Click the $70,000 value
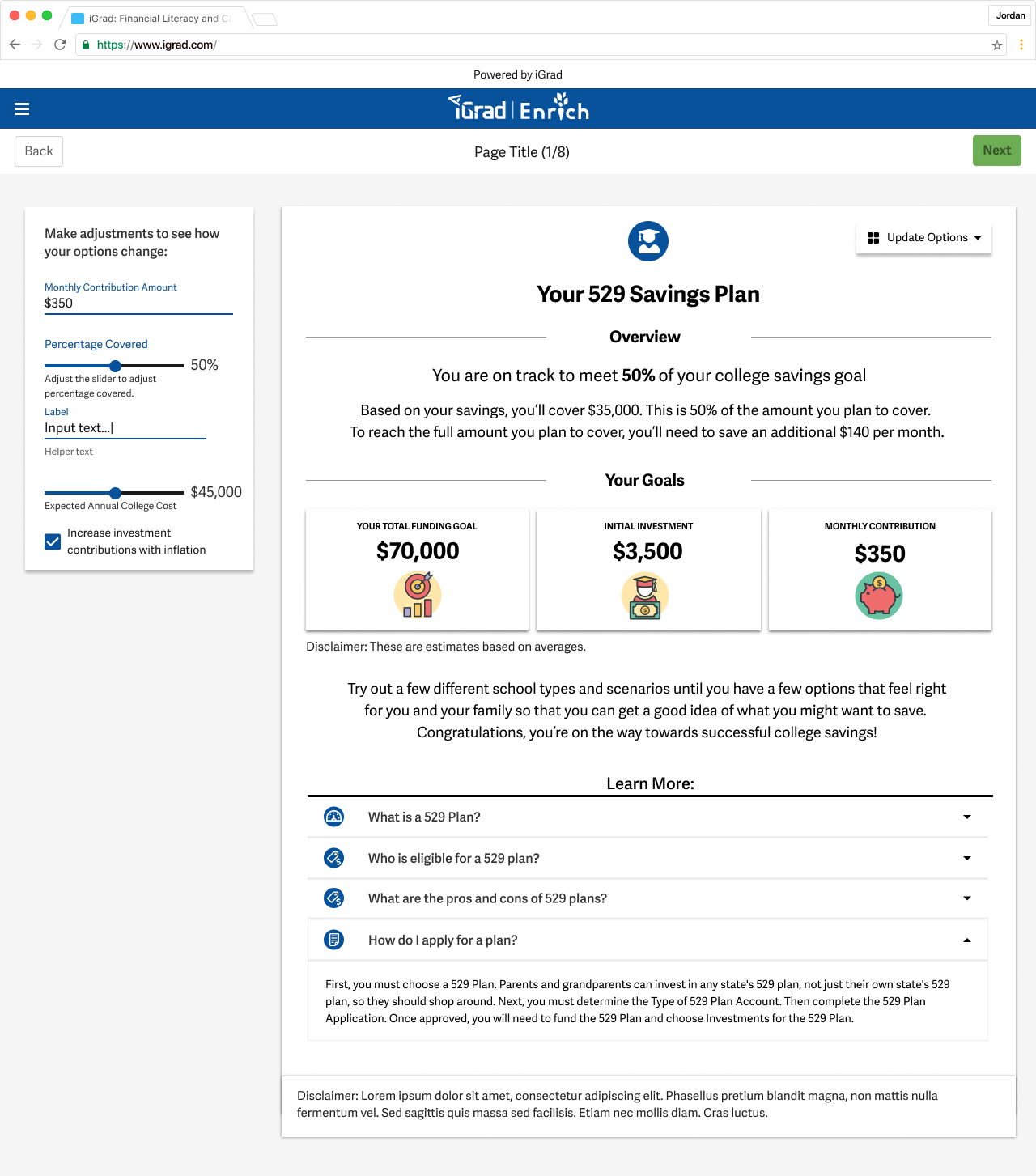The width and height of the screenshot is (1036, 1176). [418, 551]
